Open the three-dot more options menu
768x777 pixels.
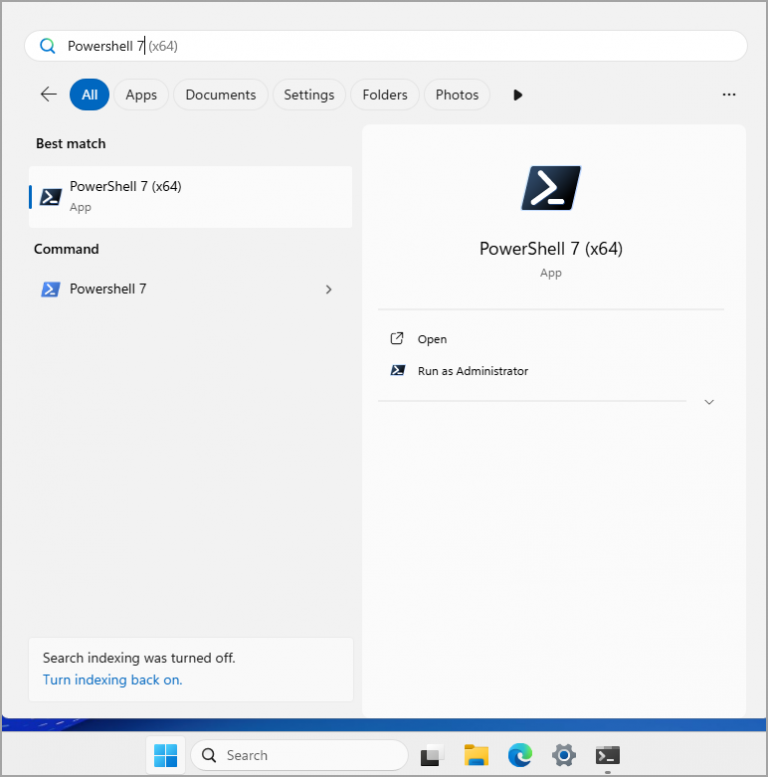(x=728, y=94)
